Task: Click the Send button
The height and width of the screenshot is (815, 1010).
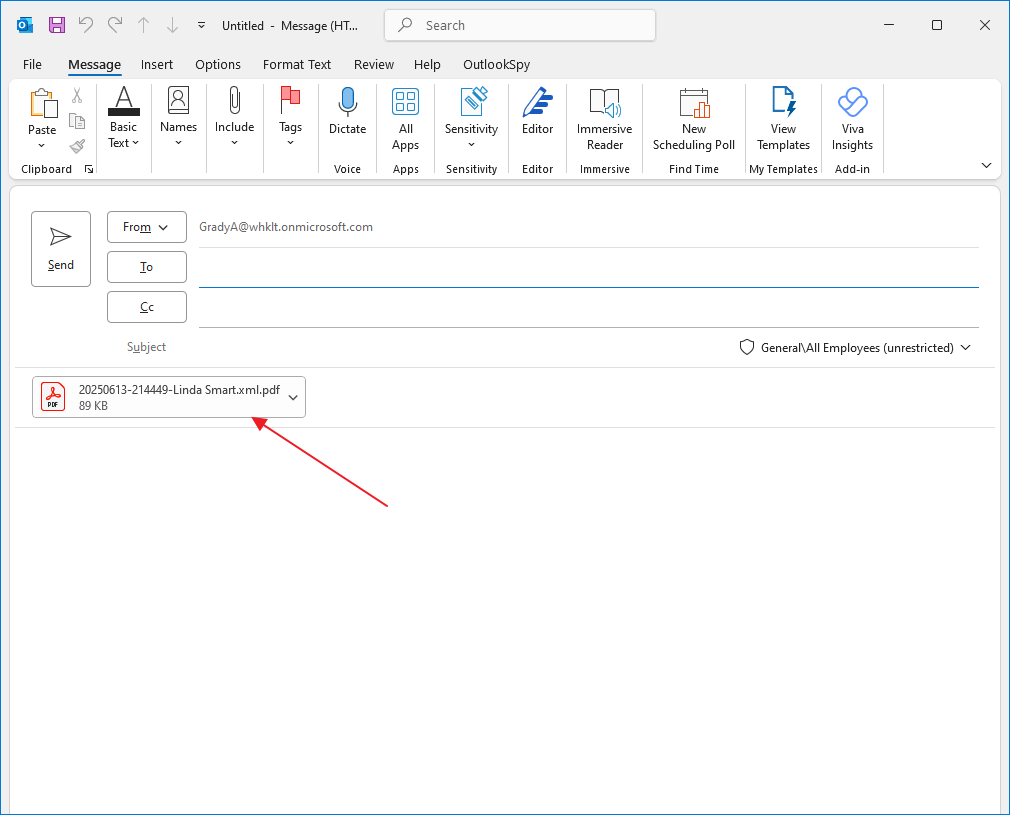Action: pyautogui.click(x=61, y=249)
